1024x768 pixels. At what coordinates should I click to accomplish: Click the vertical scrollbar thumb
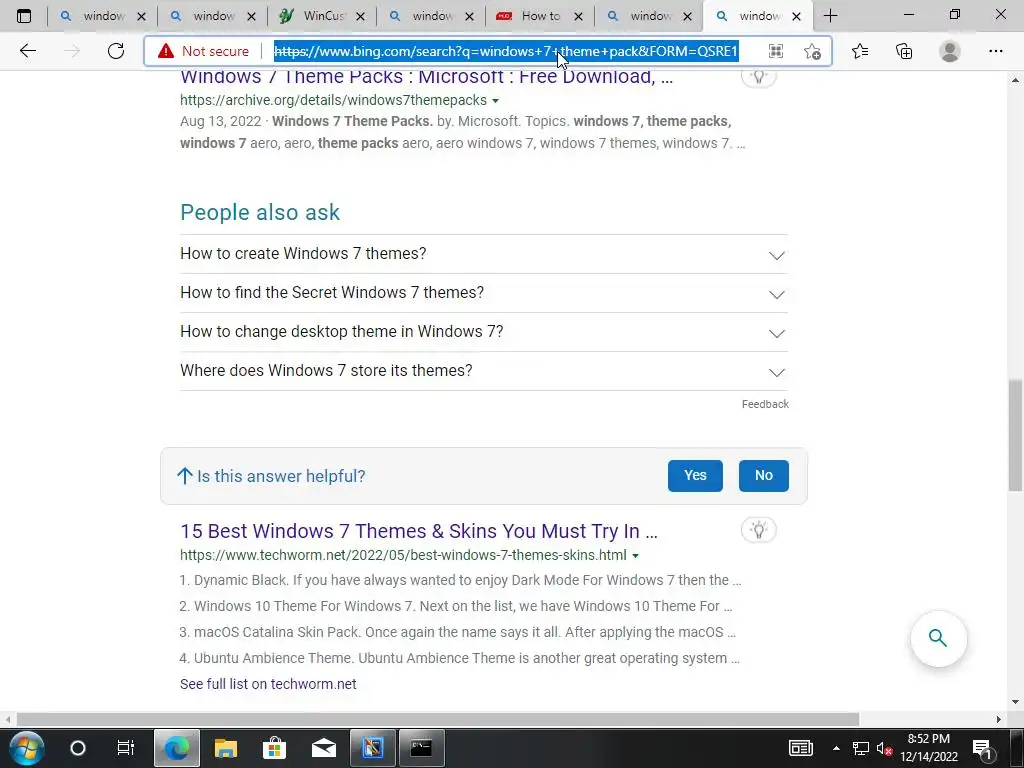(1015, 435)
